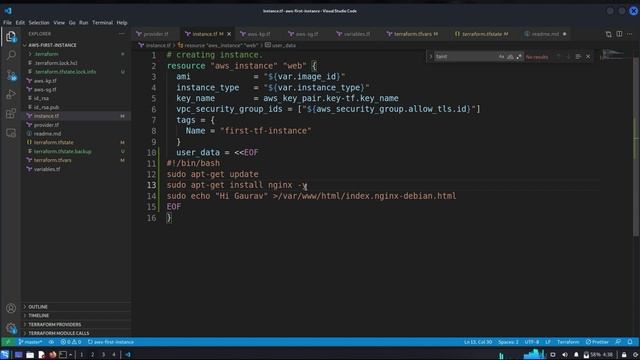Switch to aws-kp.tf editor tab
The width and height of the screenshot is (640, 360).
click(259, 34)
